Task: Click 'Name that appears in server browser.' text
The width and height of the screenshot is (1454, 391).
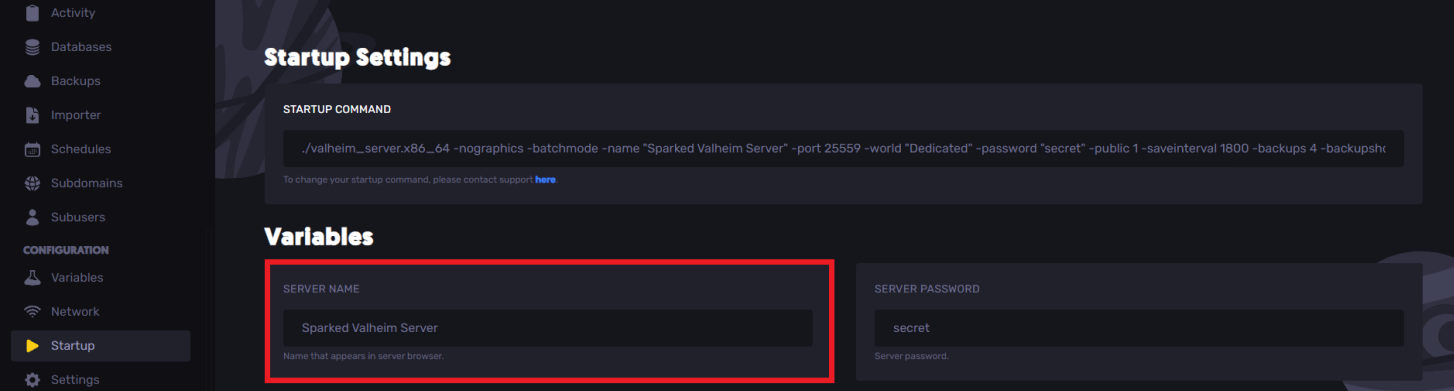Action: 363,356
